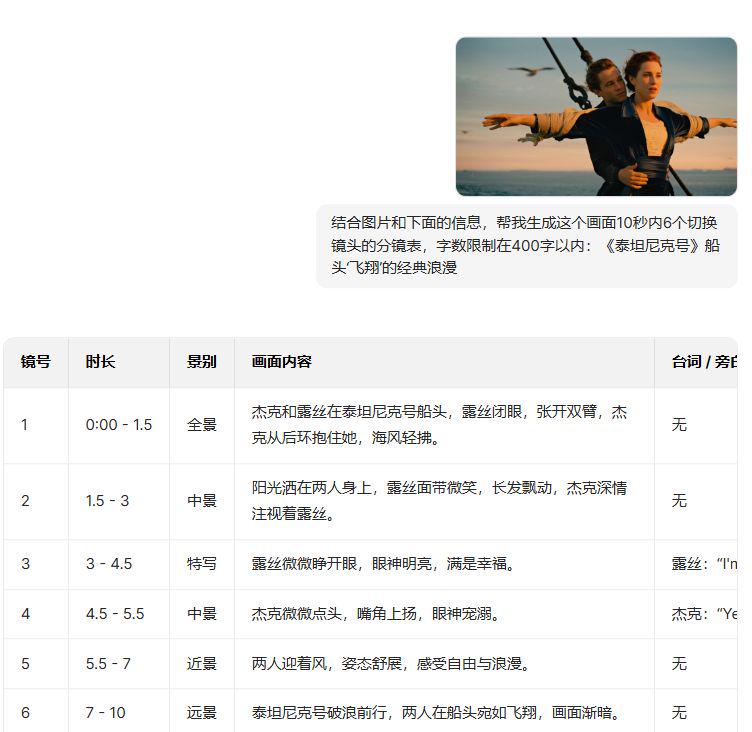The width and height of the screenshot is (752, 732).
Task: Click the 1.5 - 3 duration cell
Action: 107,501
